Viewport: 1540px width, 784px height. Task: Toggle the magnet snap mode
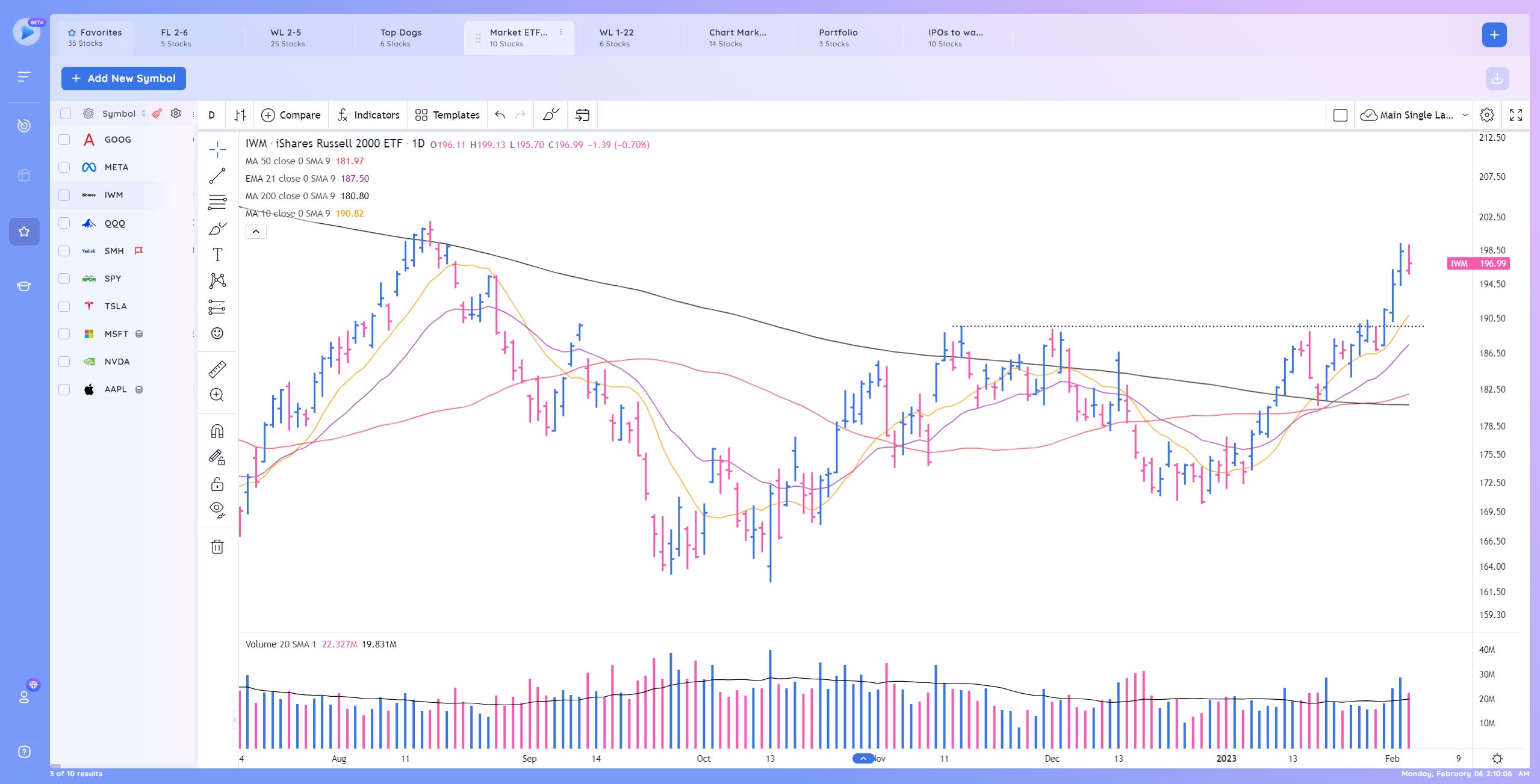(x=217, y=431)
